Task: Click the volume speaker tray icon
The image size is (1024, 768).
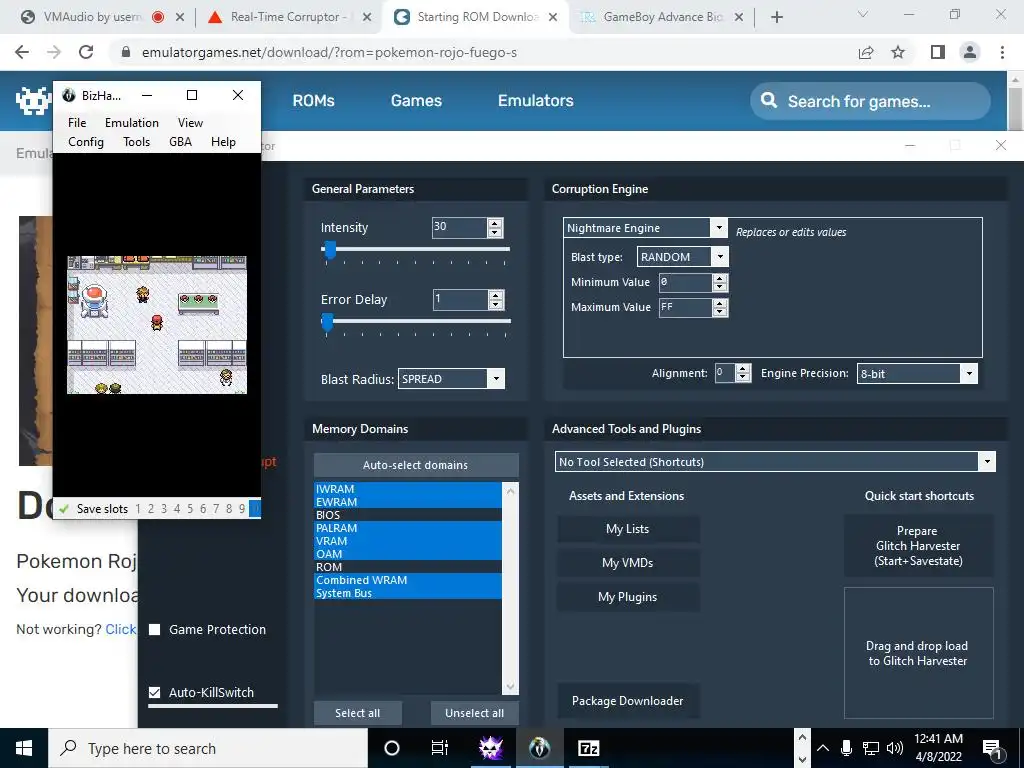Action: pos(895,748)
